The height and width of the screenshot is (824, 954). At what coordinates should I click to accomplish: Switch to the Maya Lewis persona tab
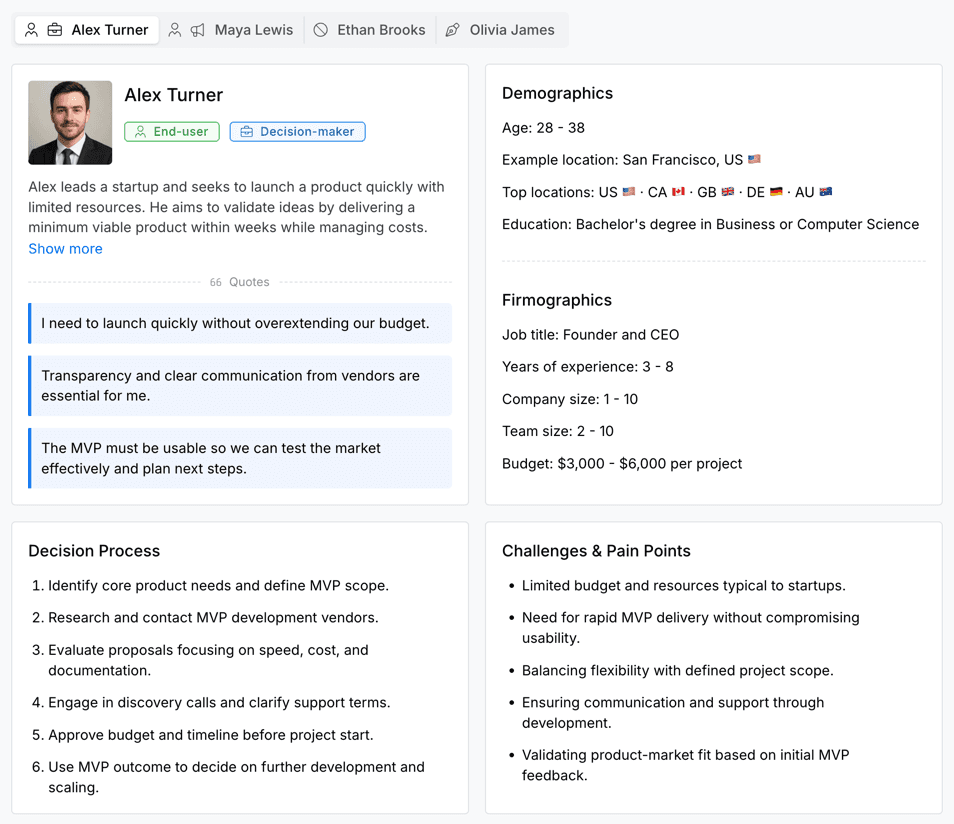[254, 30]
